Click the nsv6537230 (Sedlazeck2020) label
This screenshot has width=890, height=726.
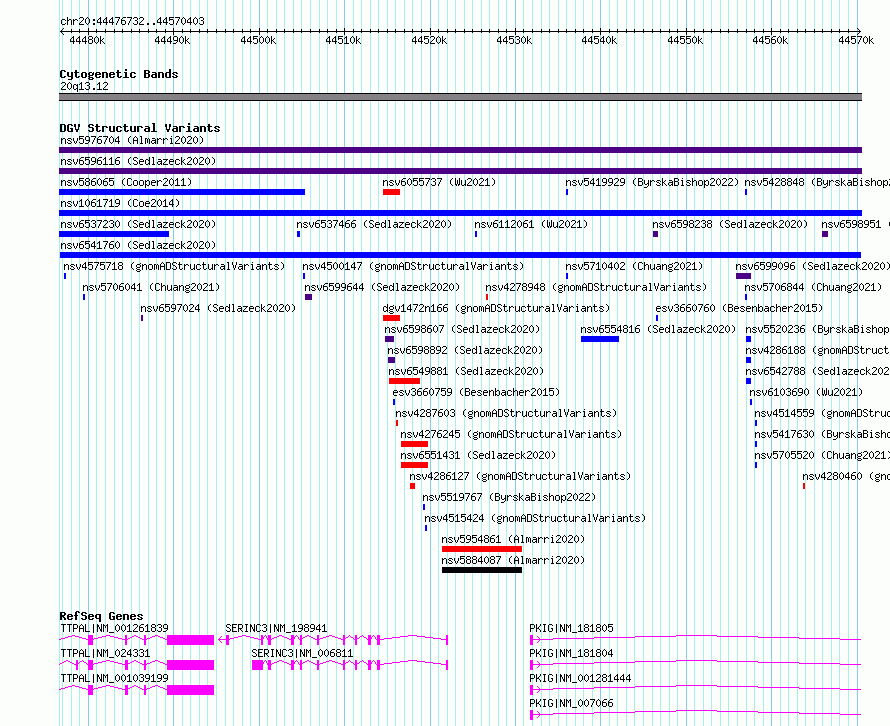[138, 224]
